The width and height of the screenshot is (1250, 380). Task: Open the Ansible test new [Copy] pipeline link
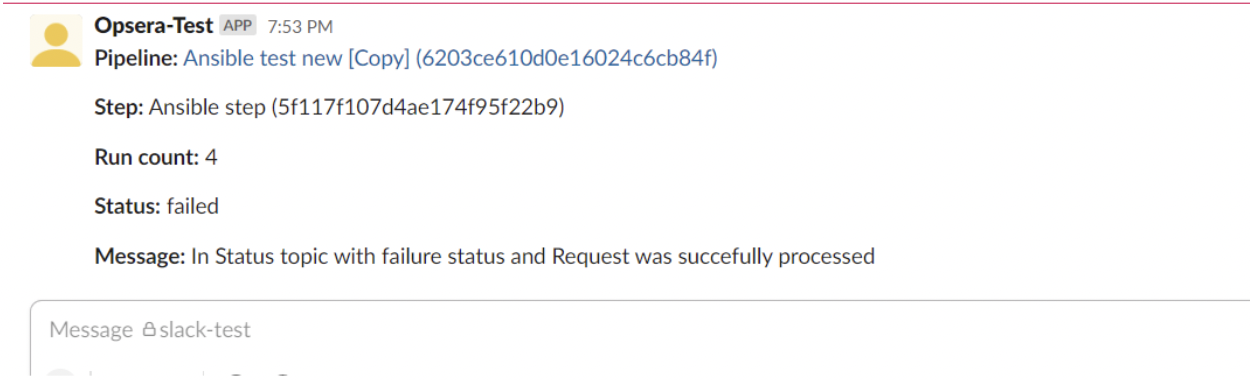(x=296, y=59)
